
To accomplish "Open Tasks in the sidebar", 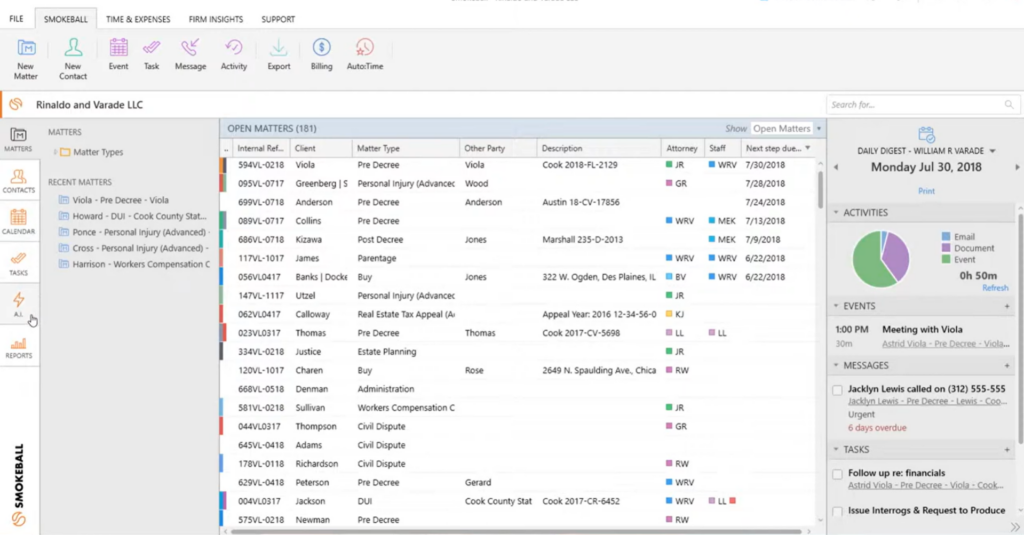I will [x=18, y=263].
